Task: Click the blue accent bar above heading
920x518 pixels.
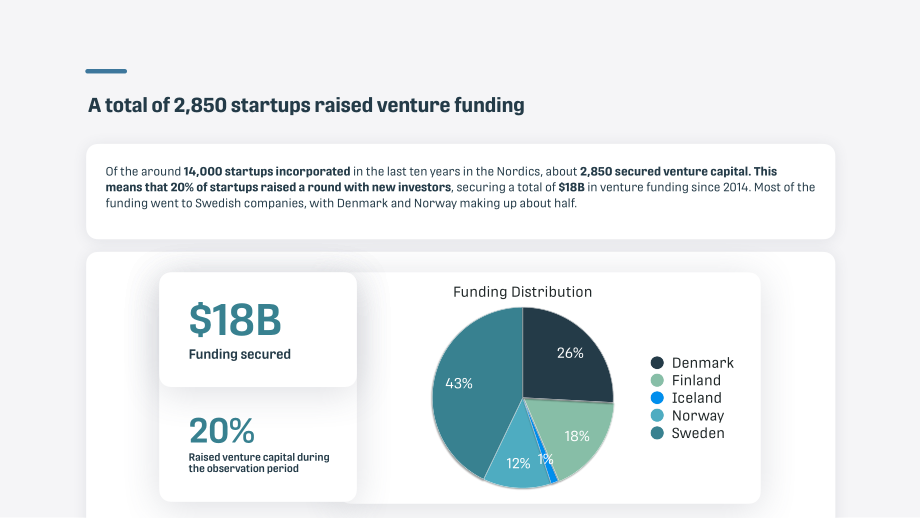Action: (x=106, y=71)
